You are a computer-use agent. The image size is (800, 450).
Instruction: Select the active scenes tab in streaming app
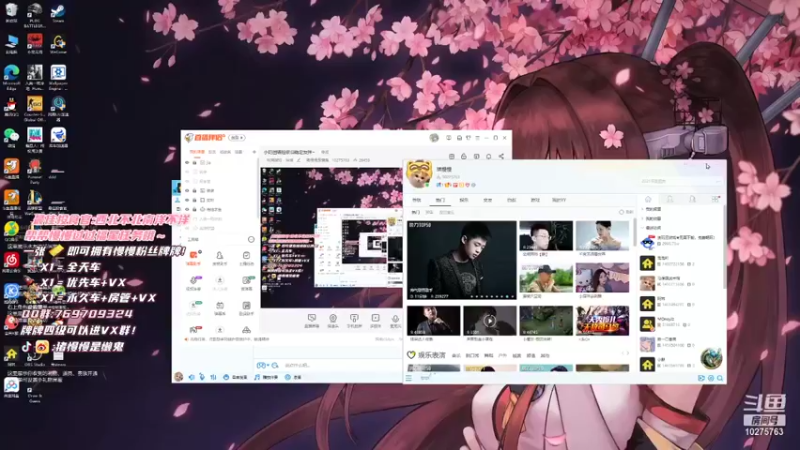click(196, 152)
